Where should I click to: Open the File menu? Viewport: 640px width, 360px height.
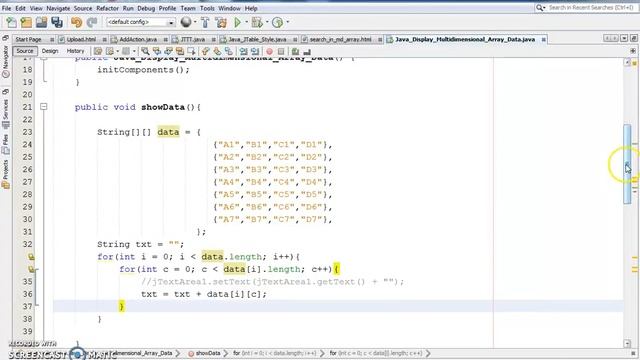click(7, 8)
